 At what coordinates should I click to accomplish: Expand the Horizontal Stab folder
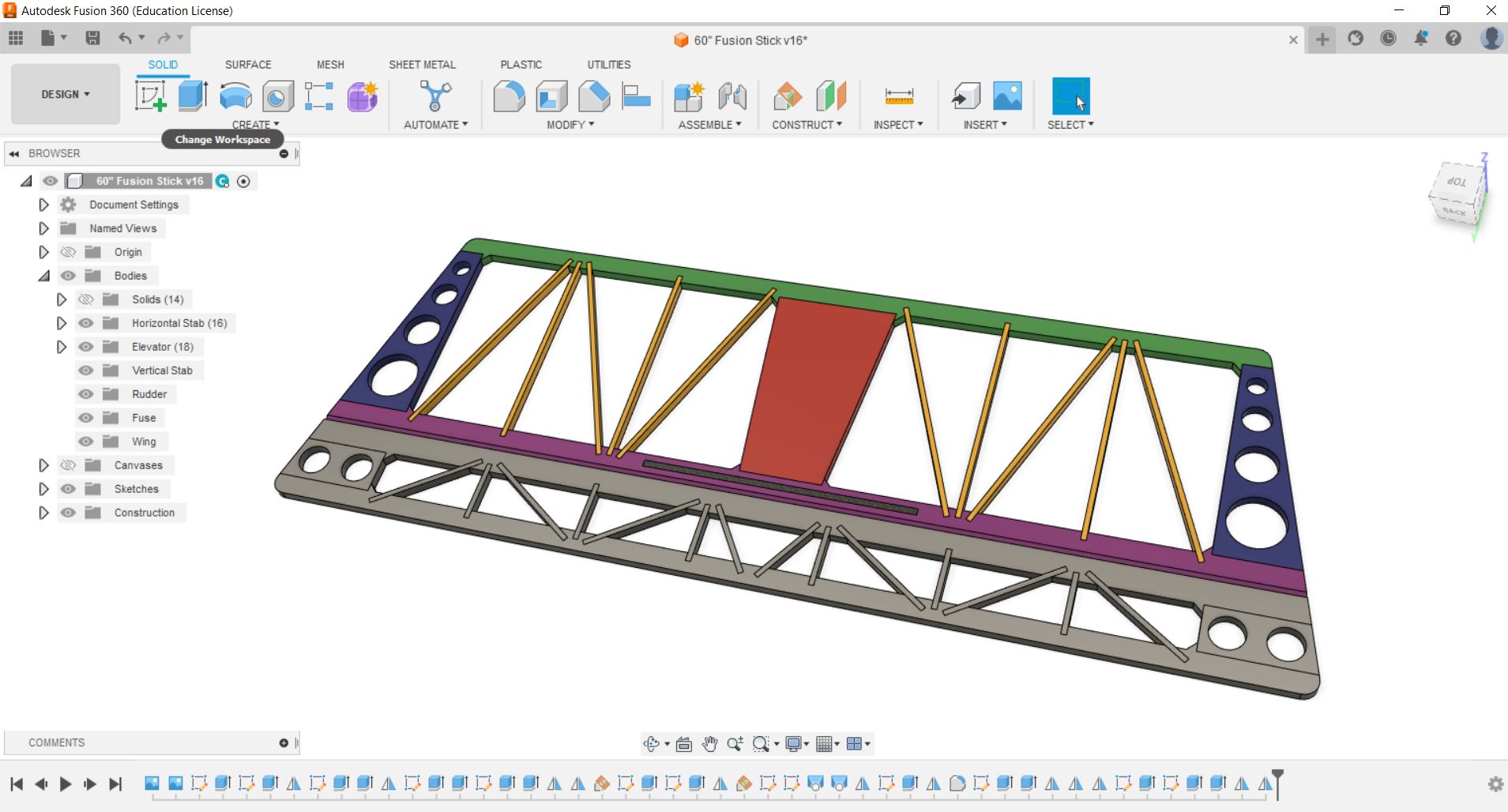(62, 323)
